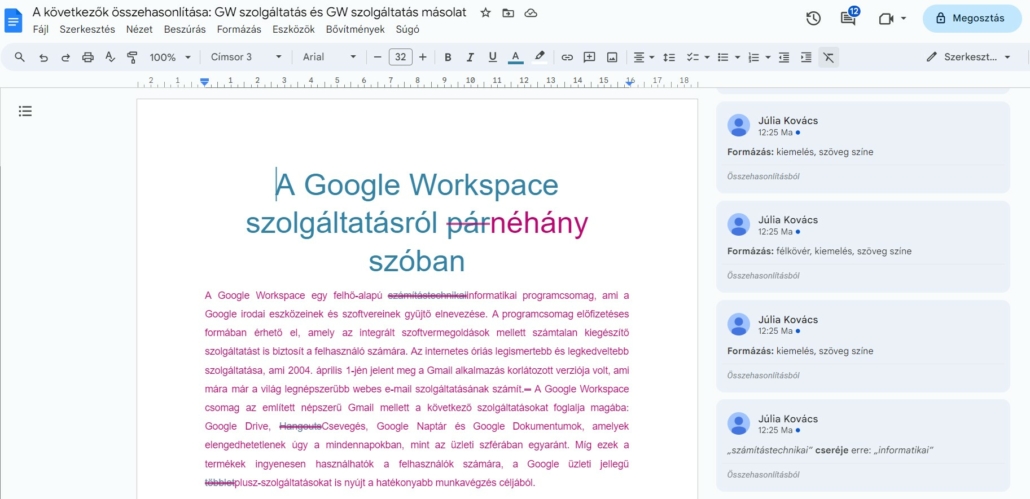Open the Szerkesztés mode button

click(x=968, y=57)
